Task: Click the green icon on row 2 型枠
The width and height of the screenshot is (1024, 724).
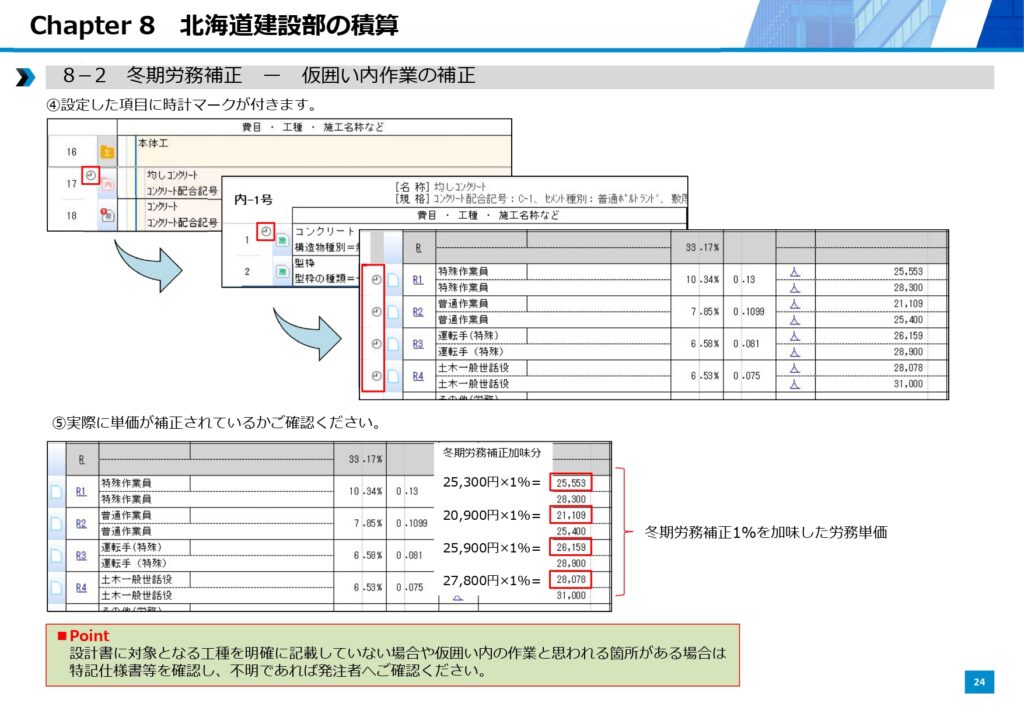Action: pos(282,271)
